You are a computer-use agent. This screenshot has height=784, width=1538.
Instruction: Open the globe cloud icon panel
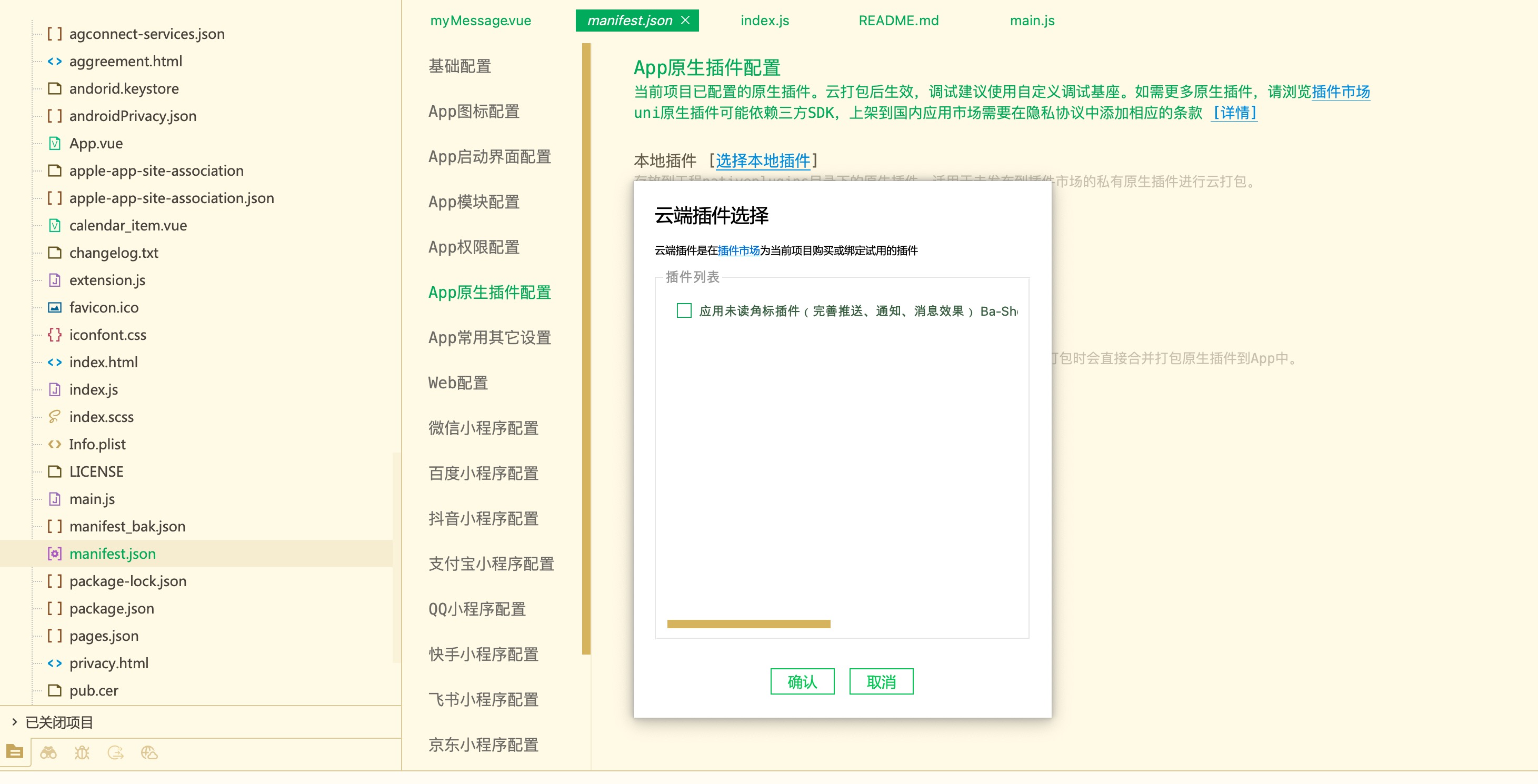pyautogui.click(x=148, y=752)
